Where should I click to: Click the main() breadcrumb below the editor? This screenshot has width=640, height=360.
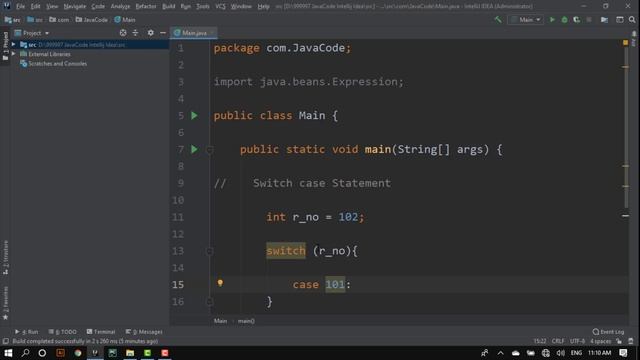point(246,321)
